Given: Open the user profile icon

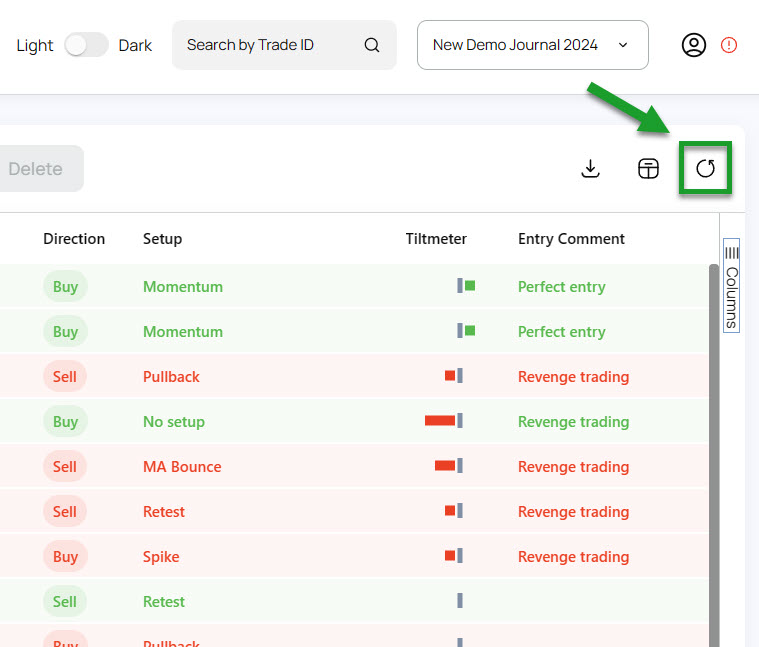Looking at the screenshot, I should (694, 45).
